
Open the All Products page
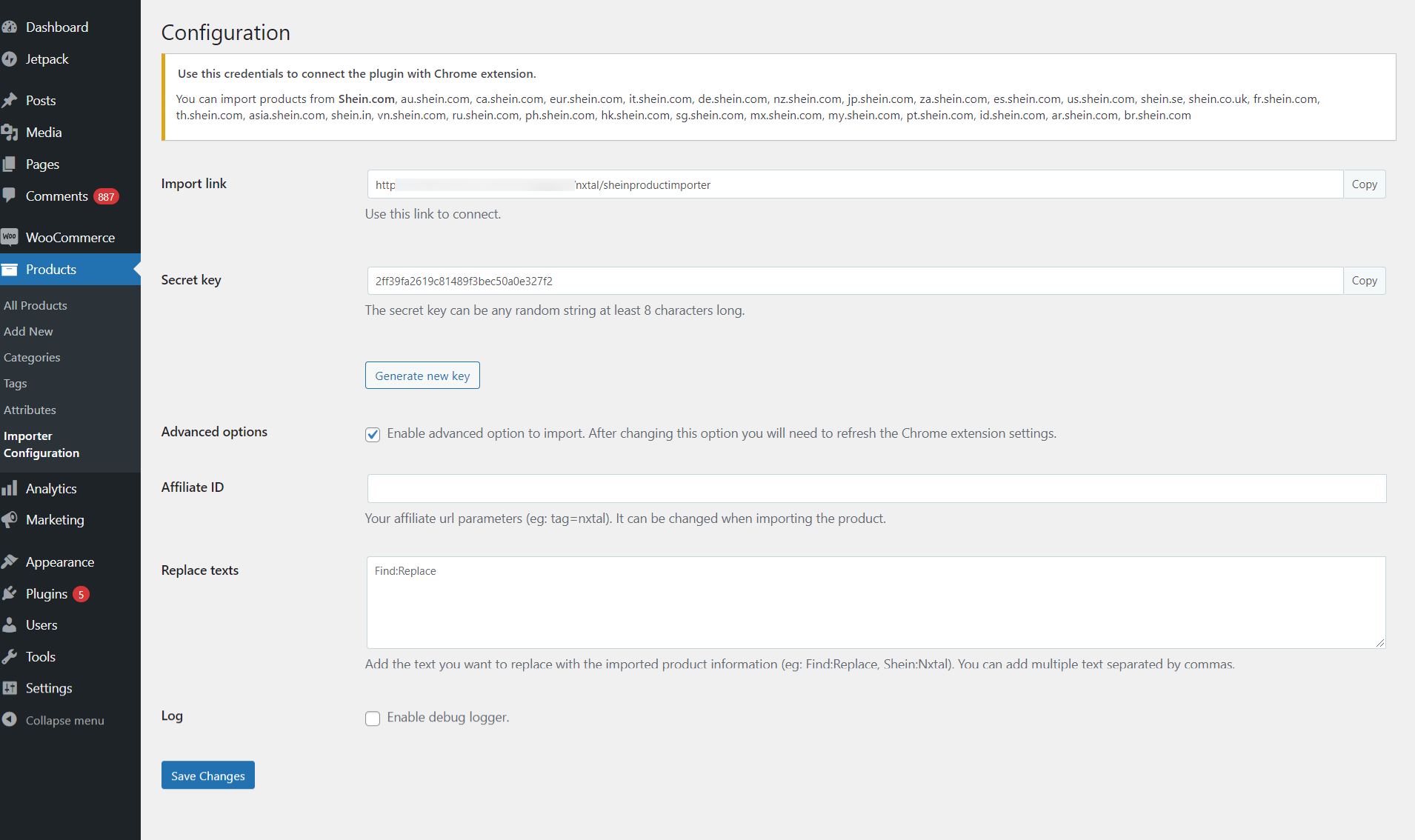point(35,305)
